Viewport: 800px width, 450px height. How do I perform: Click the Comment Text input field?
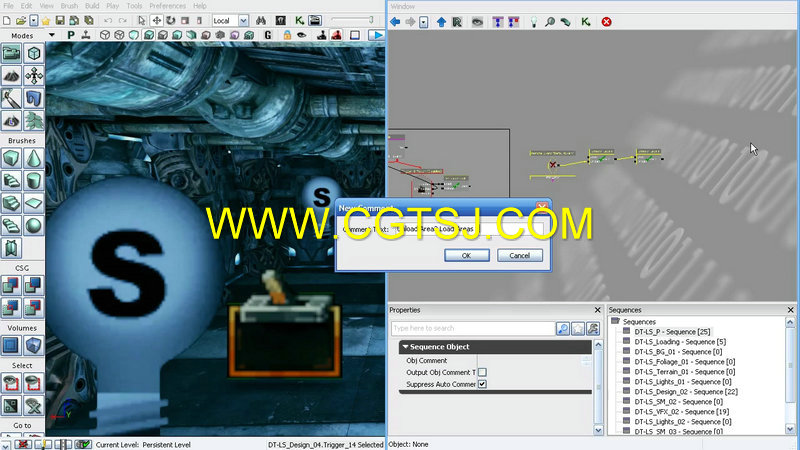tap(469, 229)
